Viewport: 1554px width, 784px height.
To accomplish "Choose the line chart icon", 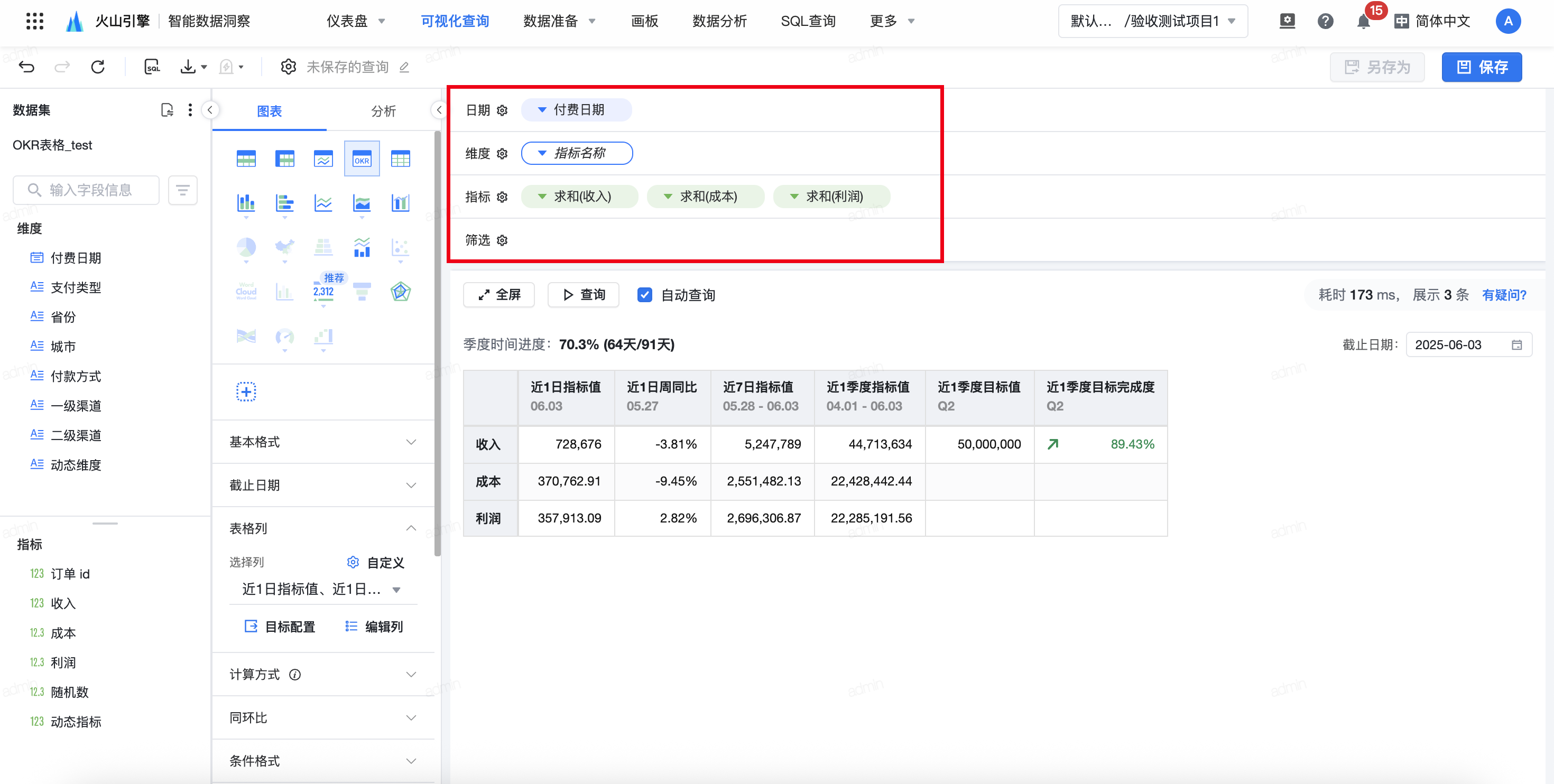I will pyautogui.click(x=323, y=203).
